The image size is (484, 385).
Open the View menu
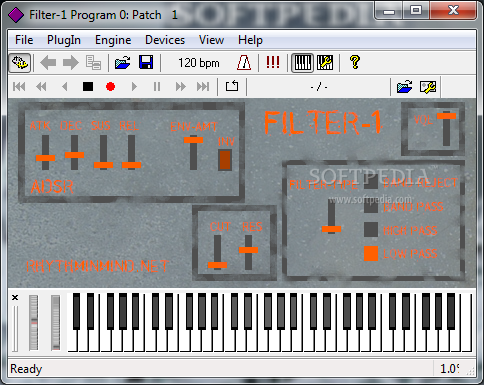(211, 40)
